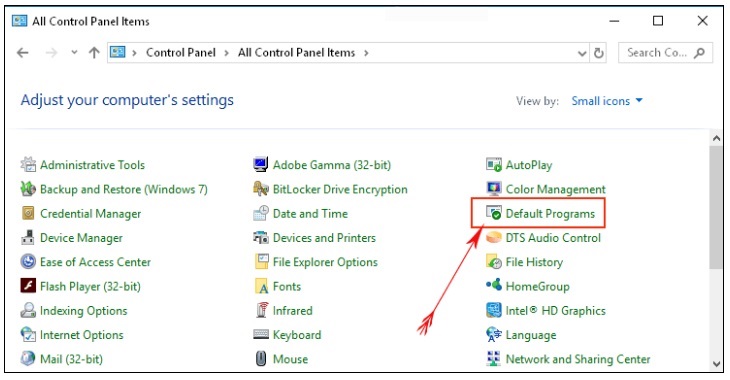The image size is (730, 380).
Task: Open the File Explorer Options link
Action: [325, 262]
